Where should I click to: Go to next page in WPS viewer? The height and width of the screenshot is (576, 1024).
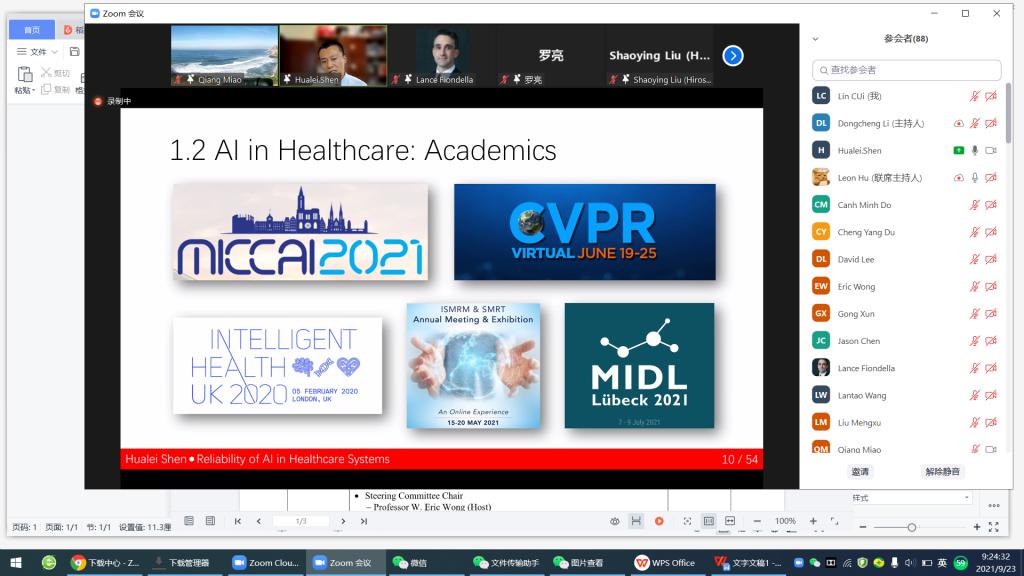click(343, 521)
